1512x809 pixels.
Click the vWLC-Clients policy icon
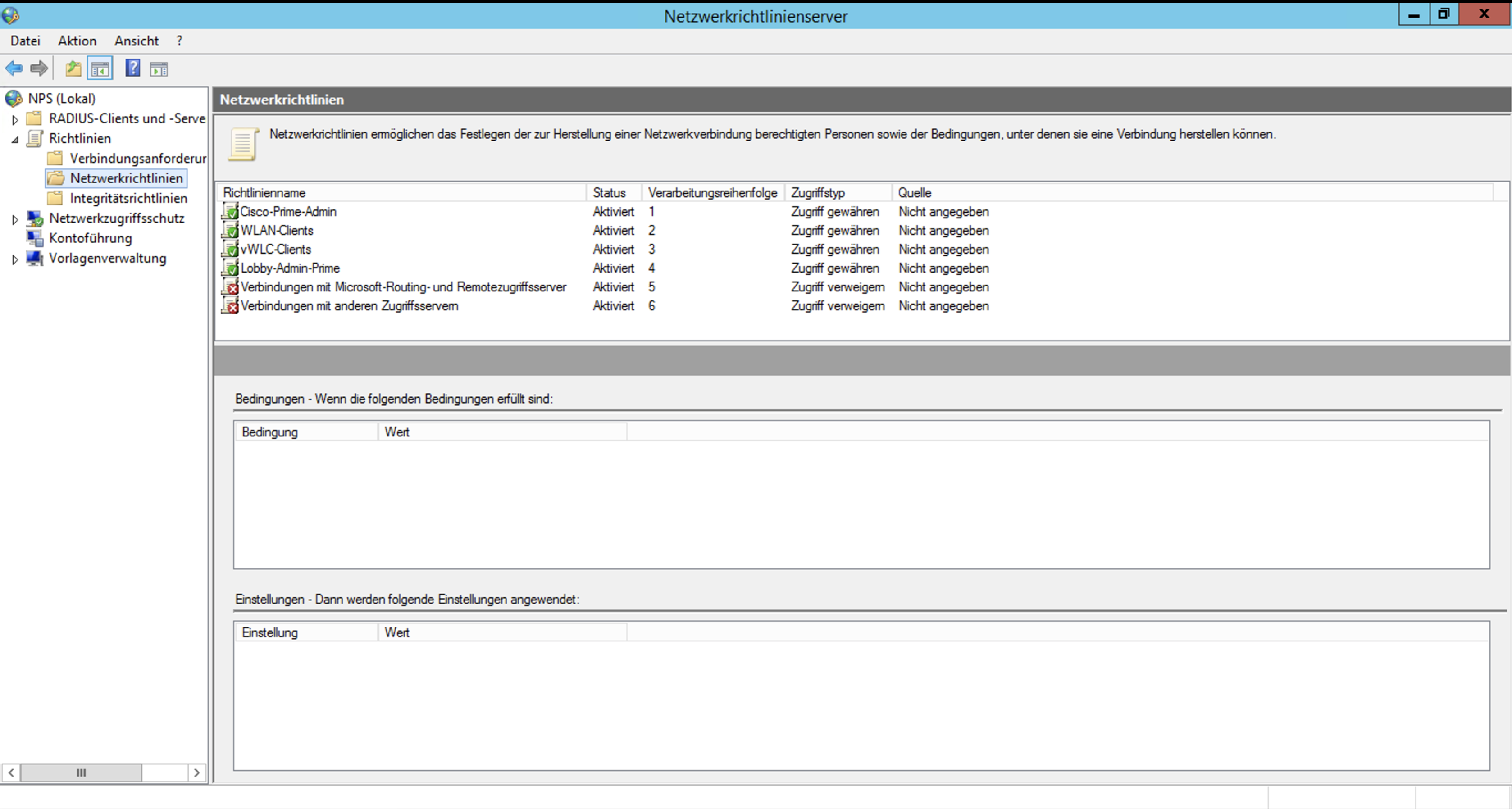pos(230,249)
